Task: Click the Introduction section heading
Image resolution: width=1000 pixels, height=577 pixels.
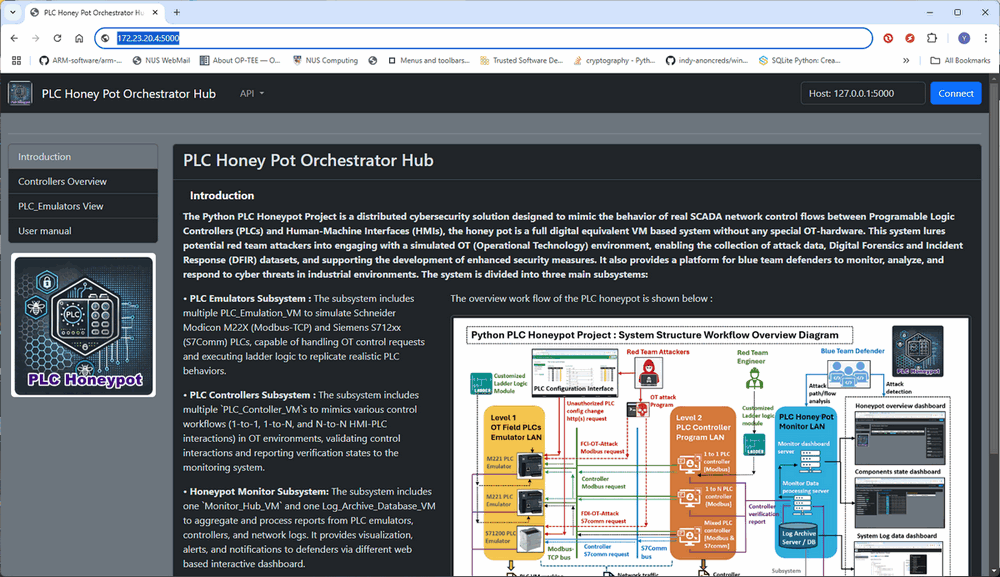Action: [x=222, y=196]
